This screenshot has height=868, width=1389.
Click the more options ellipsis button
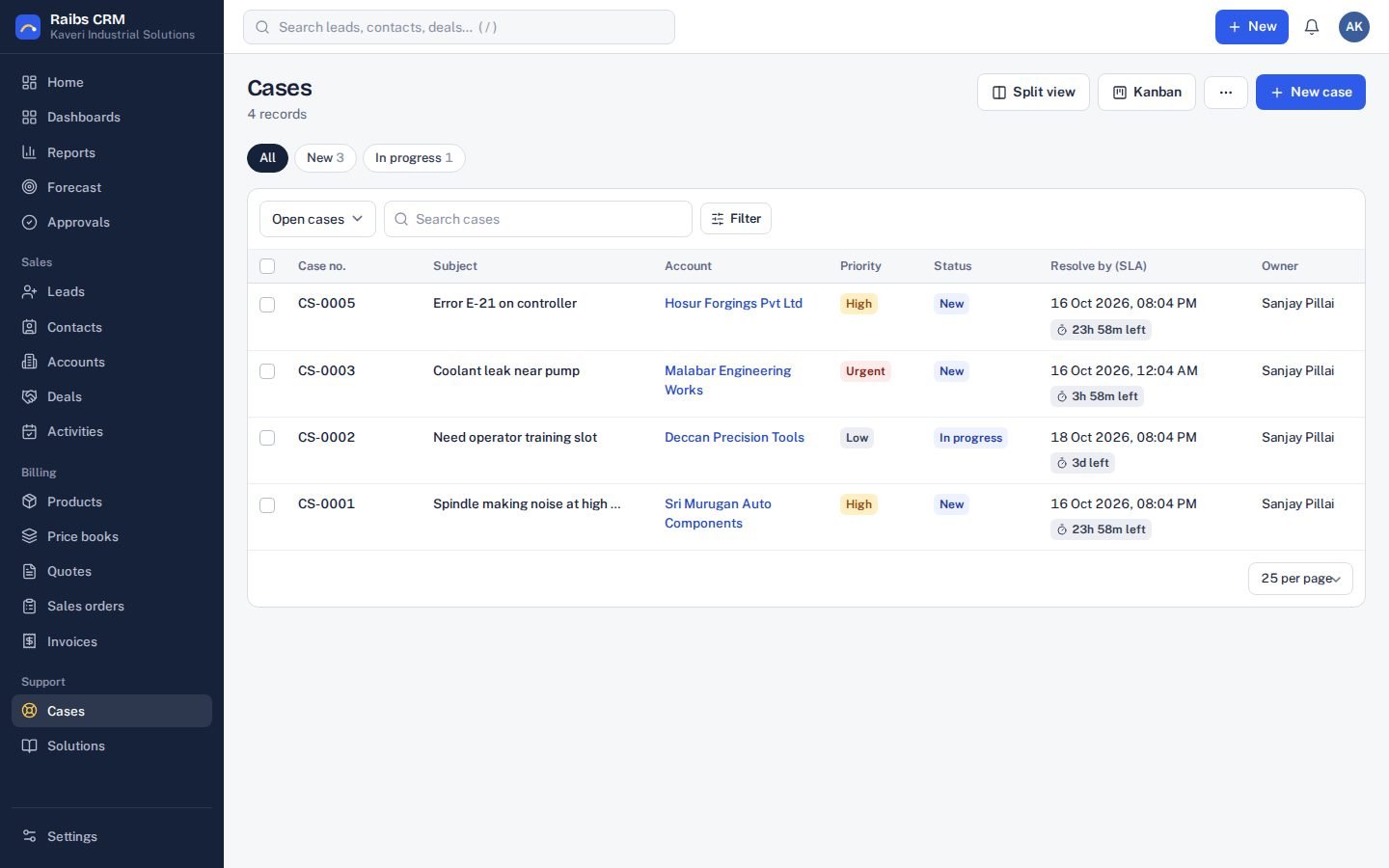1226,93
